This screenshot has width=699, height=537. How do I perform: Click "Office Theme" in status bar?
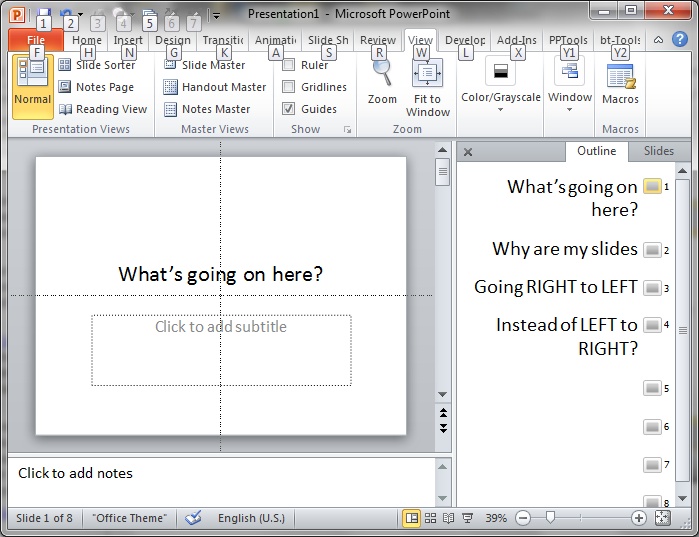pos(129,518)
